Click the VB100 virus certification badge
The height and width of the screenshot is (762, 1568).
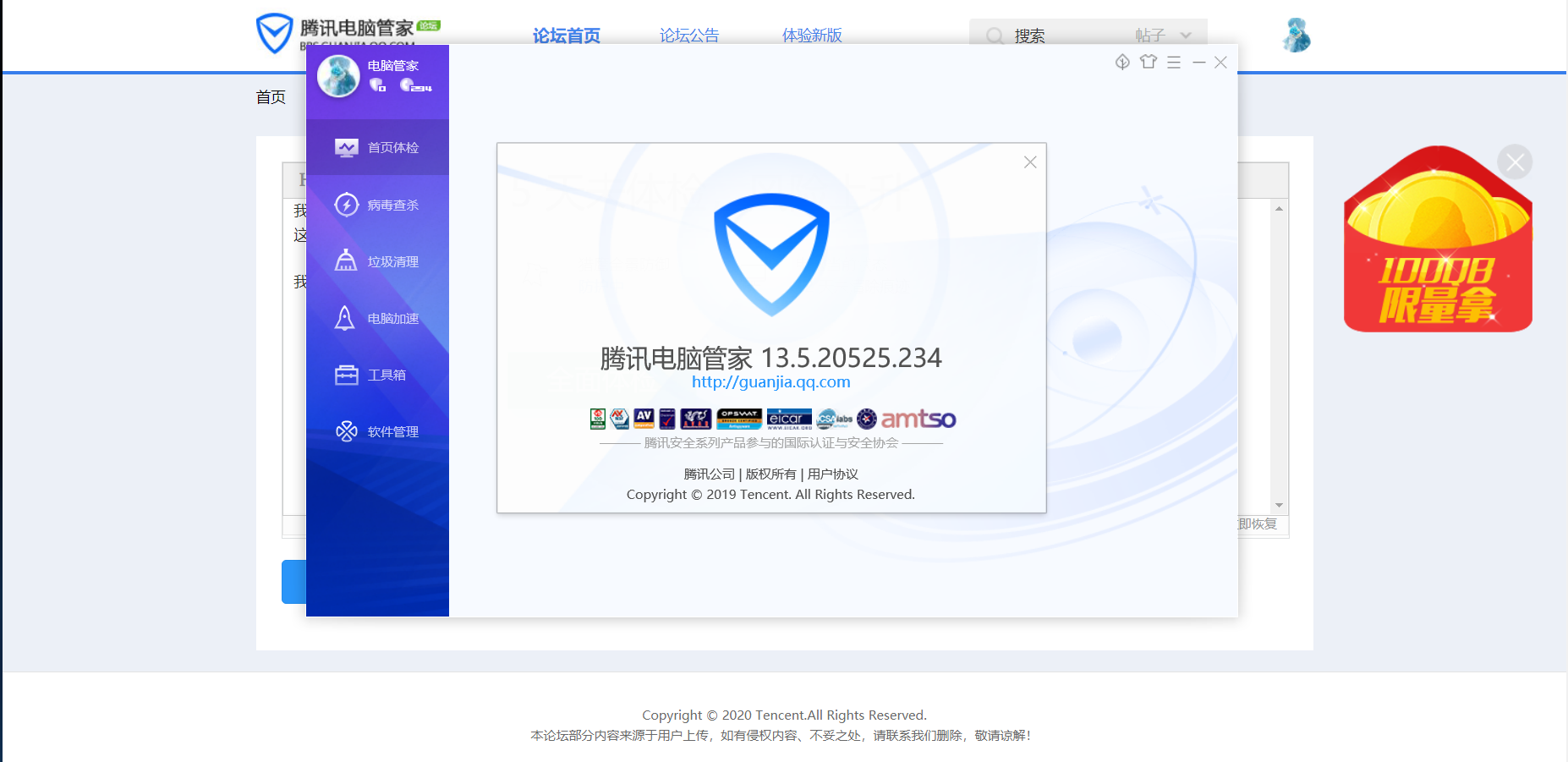coord(598,419)
